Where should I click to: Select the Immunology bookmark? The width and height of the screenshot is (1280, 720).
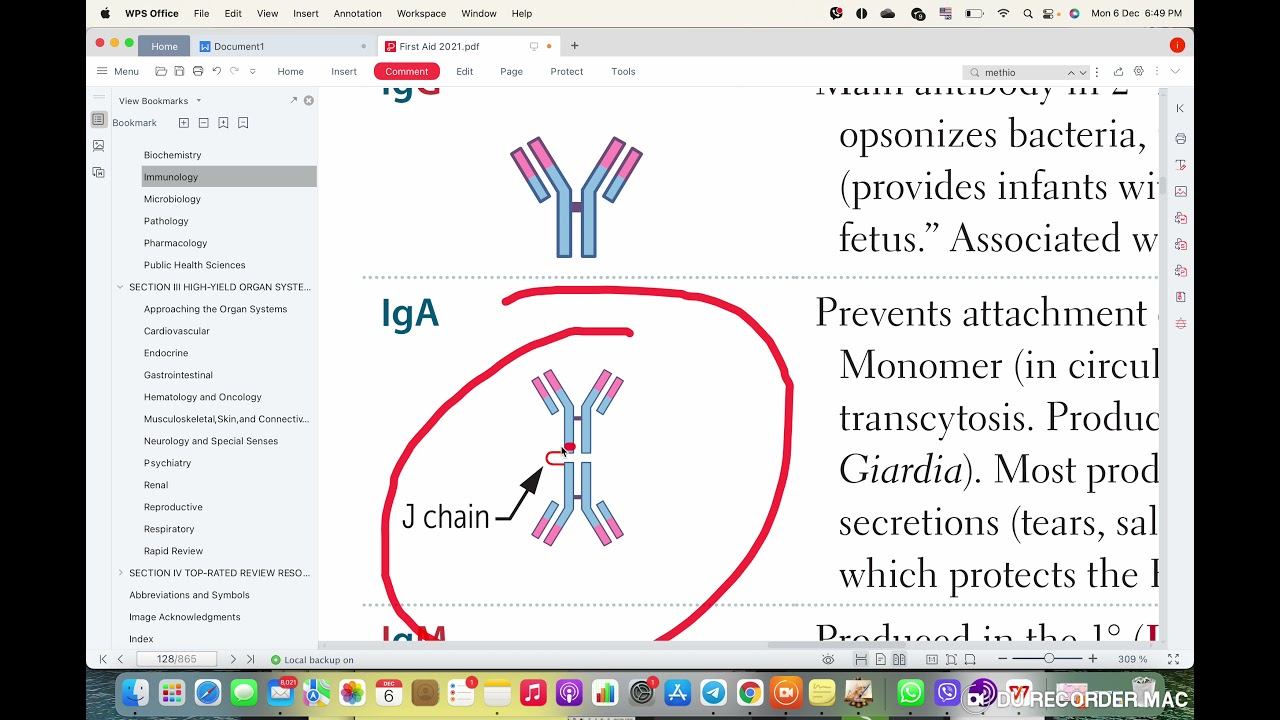coord(229,177)
